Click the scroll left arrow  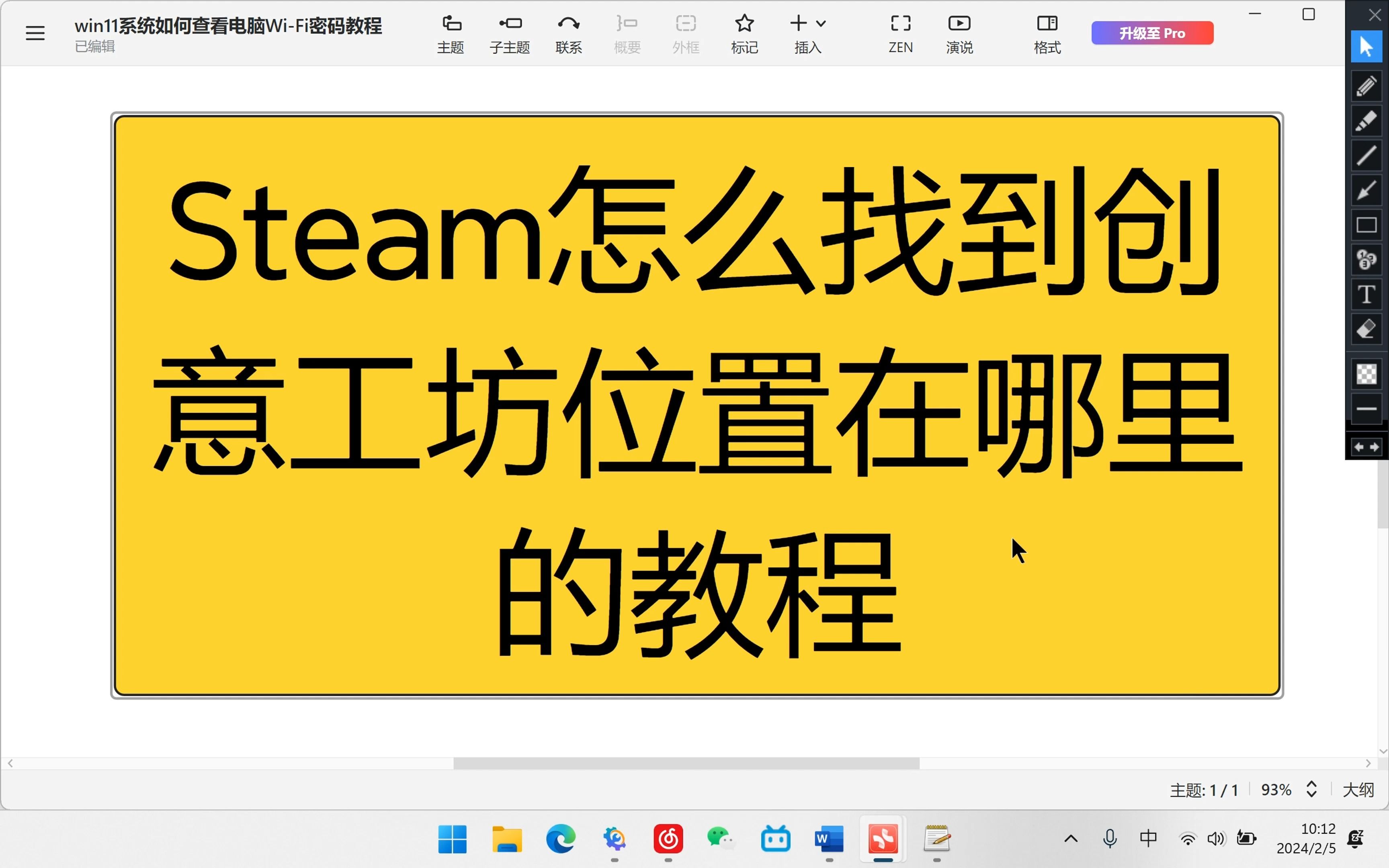[x=10, y=763]
